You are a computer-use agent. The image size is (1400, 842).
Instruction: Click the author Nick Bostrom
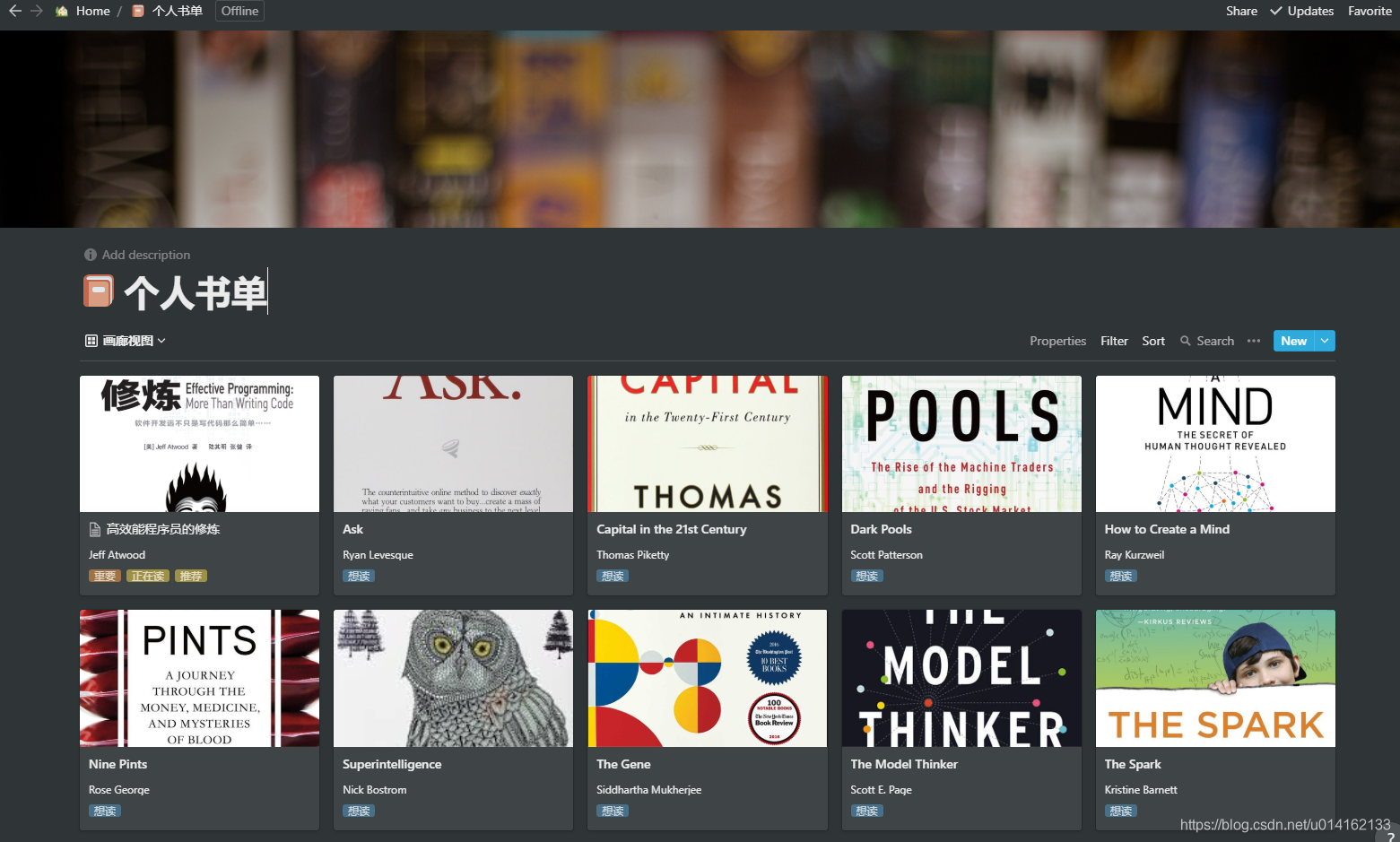[x=374, y=790]
